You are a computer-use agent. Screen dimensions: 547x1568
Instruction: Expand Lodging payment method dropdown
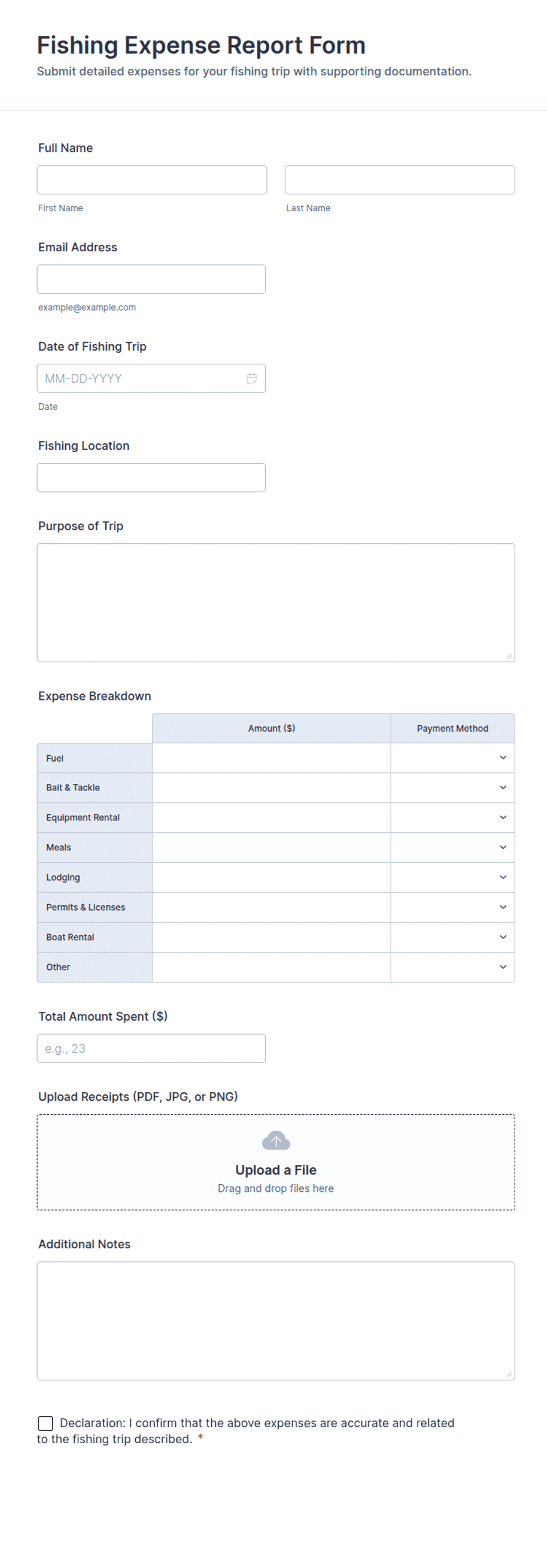pyautogui.click(x=452, y=877)
